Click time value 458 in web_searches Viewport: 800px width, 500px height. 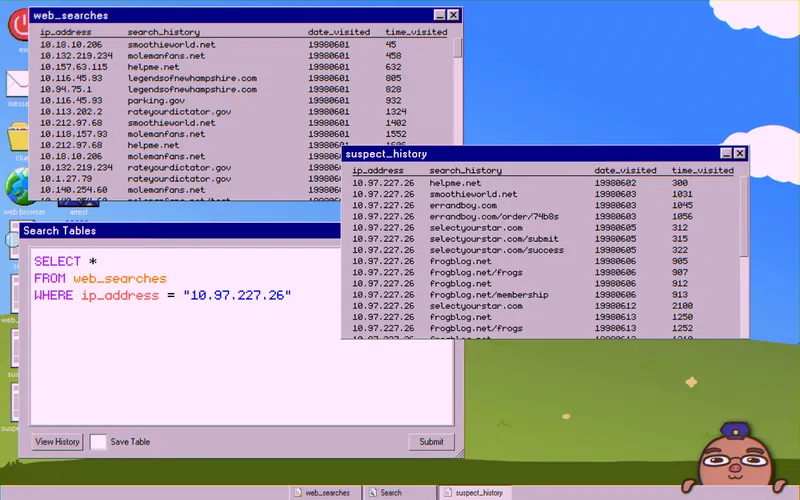tap(393, 56)
